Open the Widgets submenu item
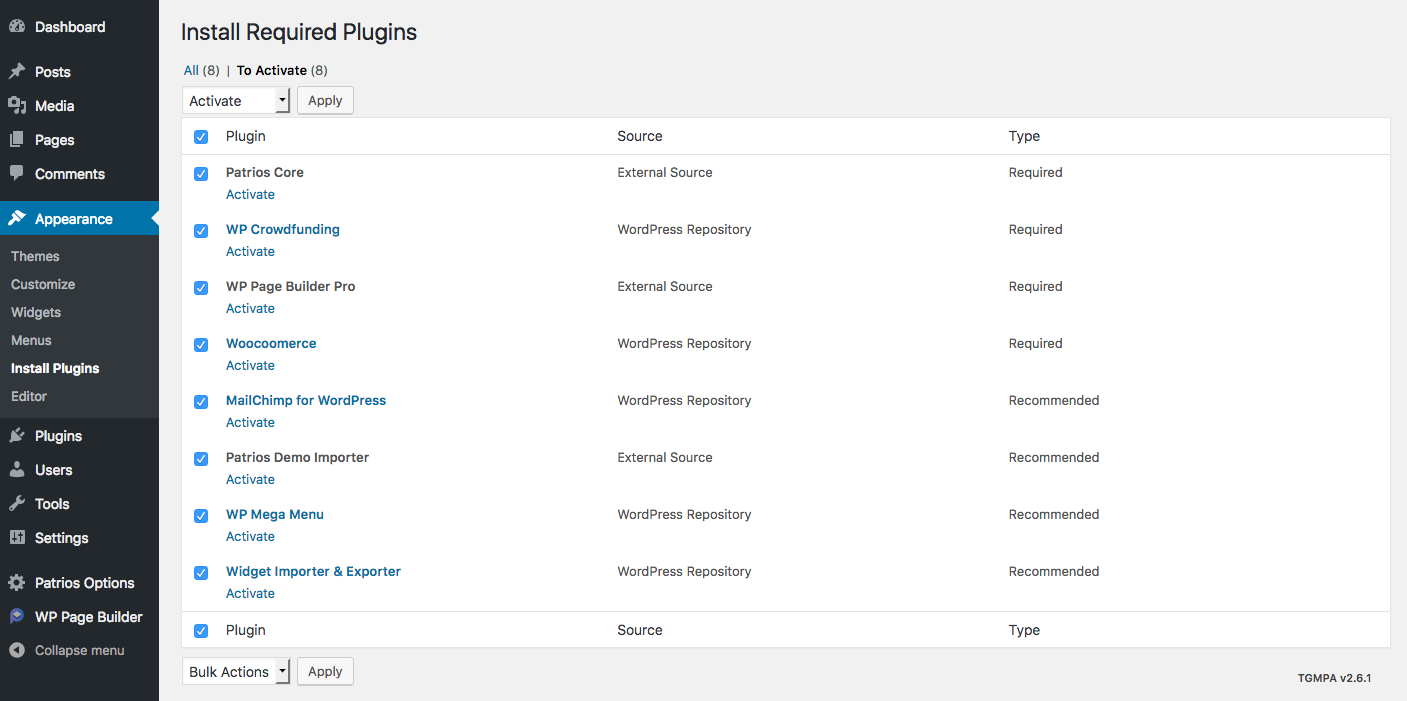 [x=36, y=312]
